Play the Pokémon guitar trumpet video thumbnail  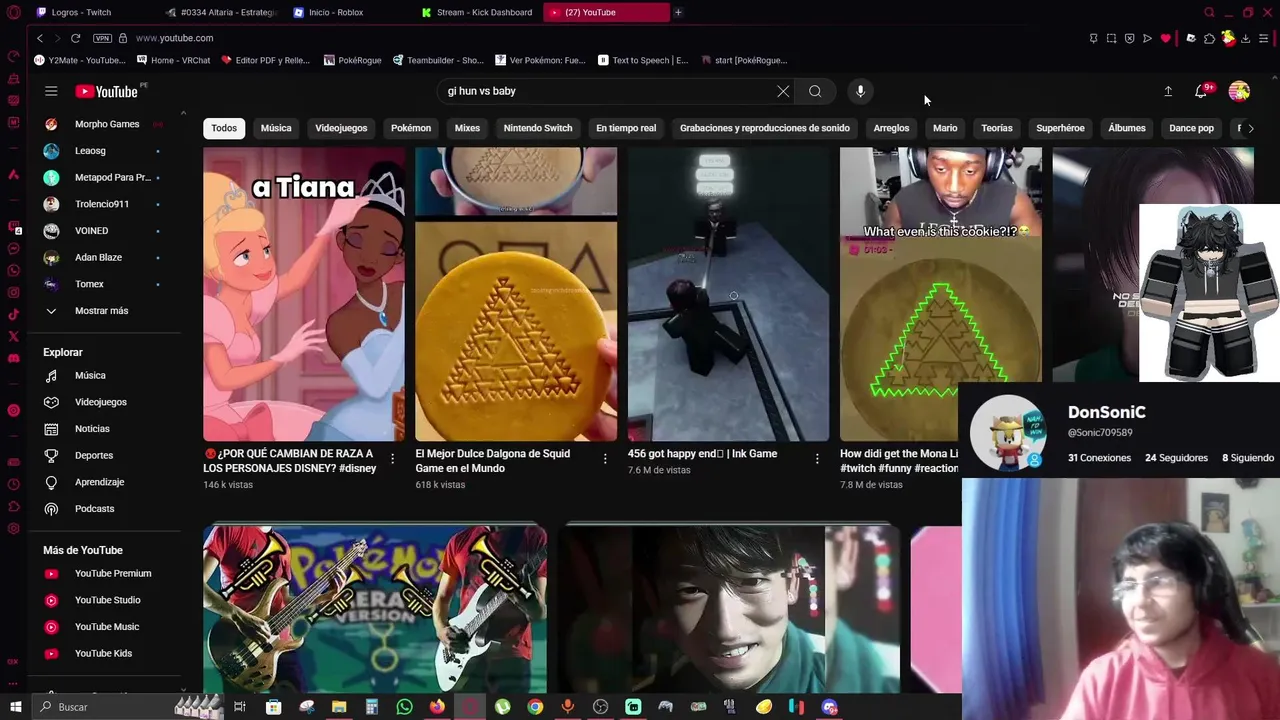click(375, 609)
